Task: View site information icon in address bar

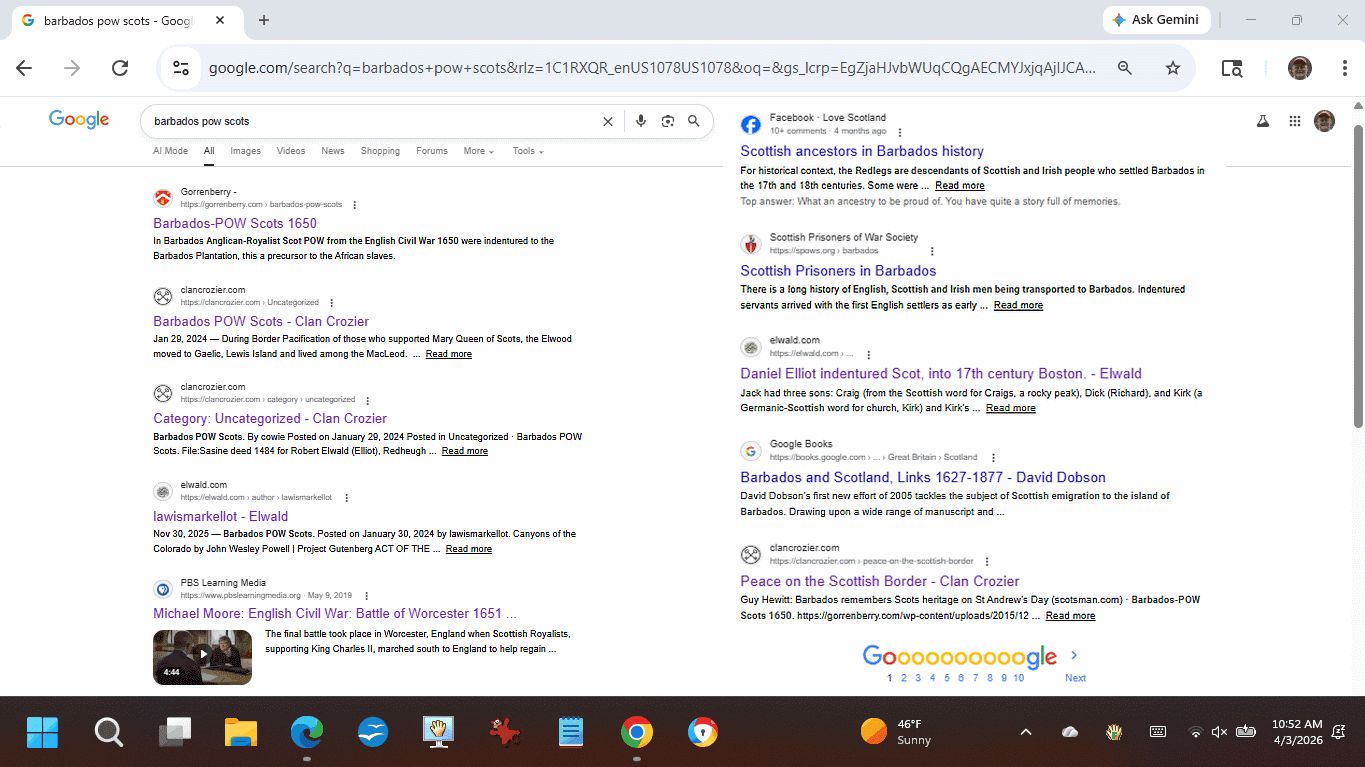Action: coord(181,68)
